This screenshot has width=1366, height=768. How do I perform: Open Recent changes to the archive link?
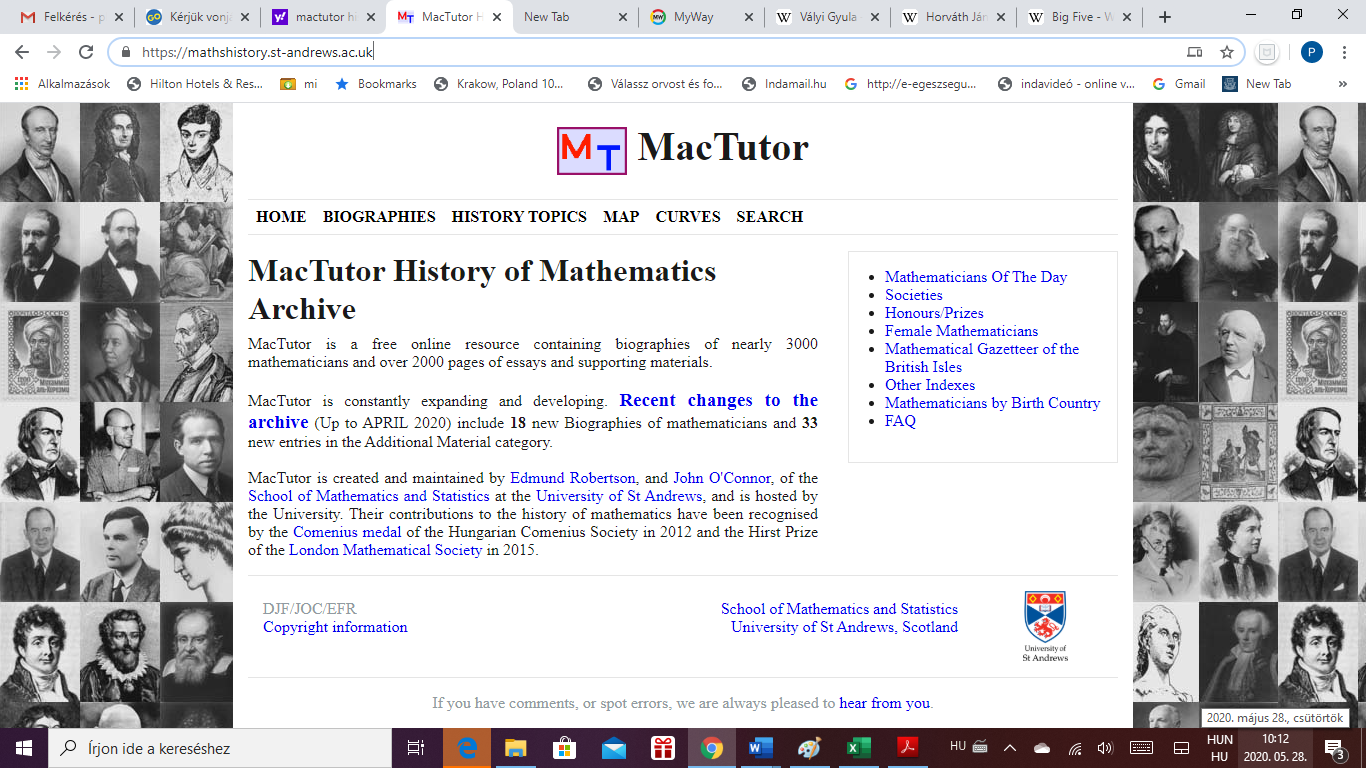pyautogui.click(x=533, y=411)
